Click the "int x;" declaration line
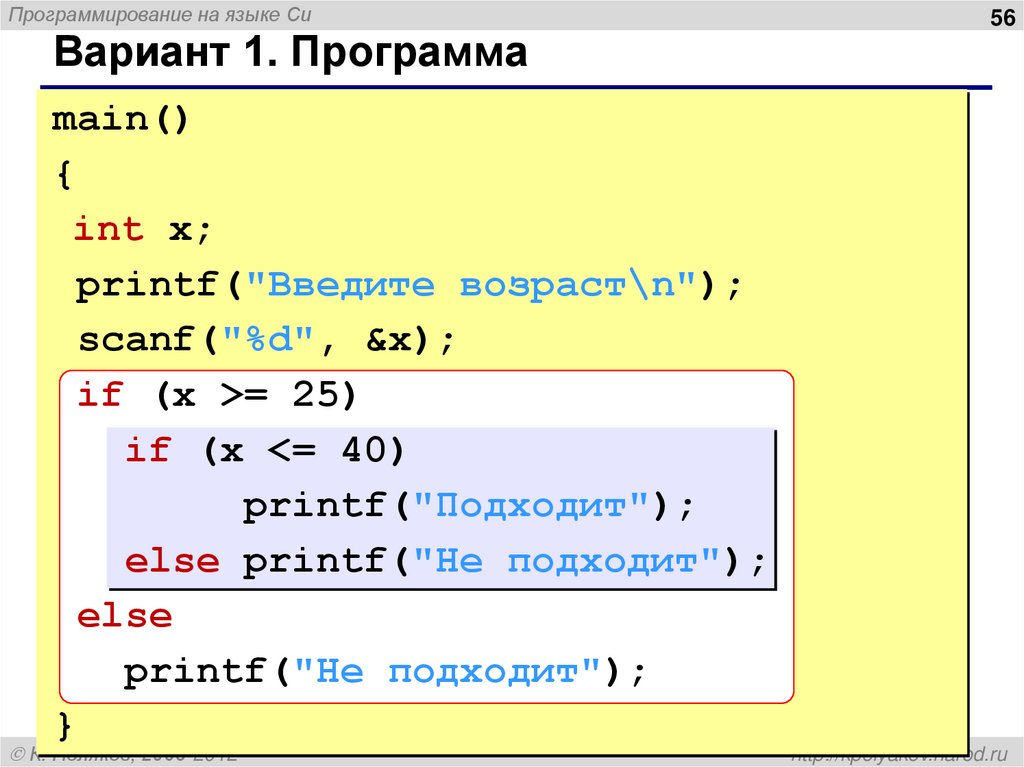Viewport: 1024px width, 767px height. coord(142,229)
